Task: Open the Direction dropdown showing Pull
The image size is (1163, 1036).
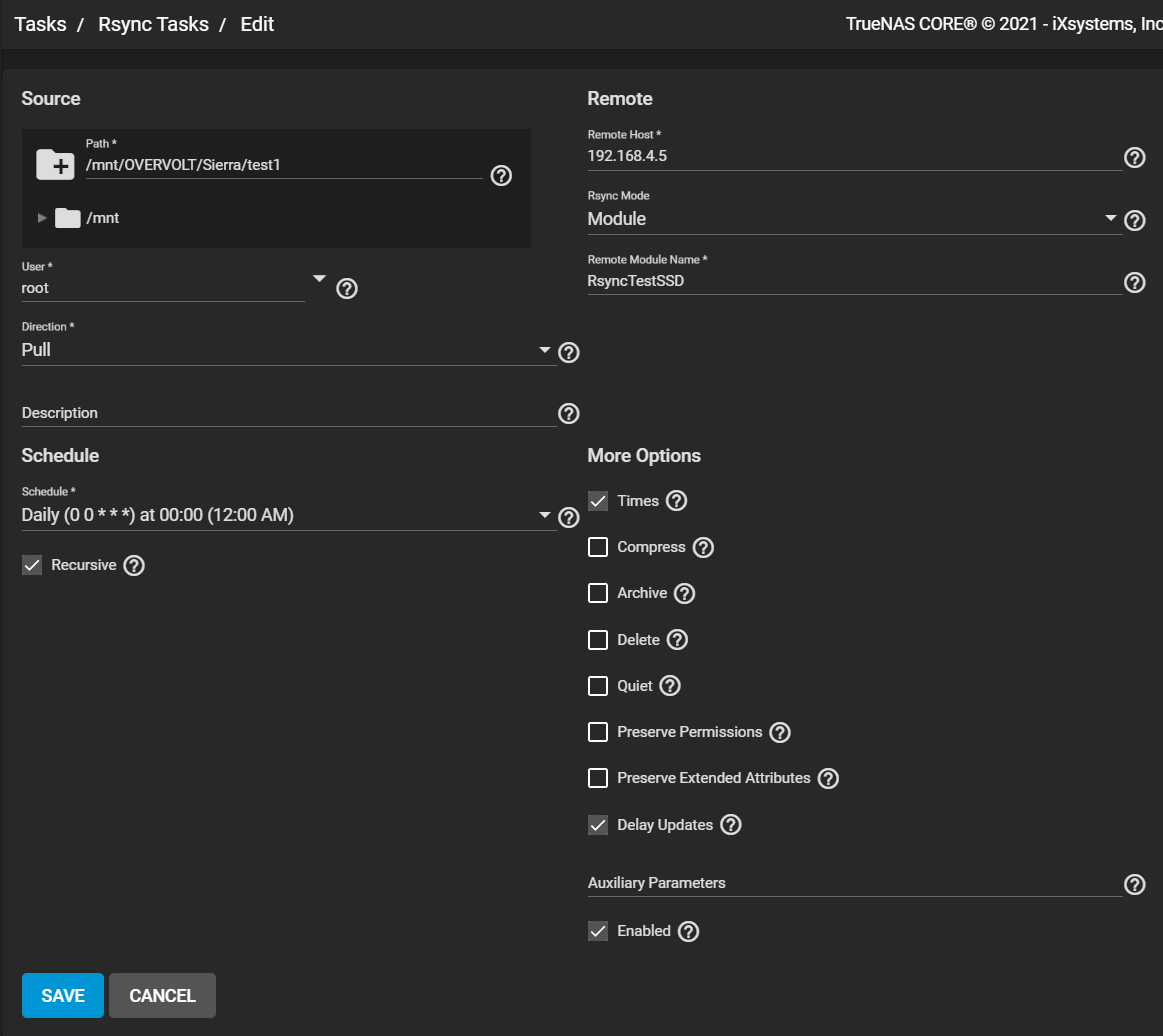Action: (288, 351)
